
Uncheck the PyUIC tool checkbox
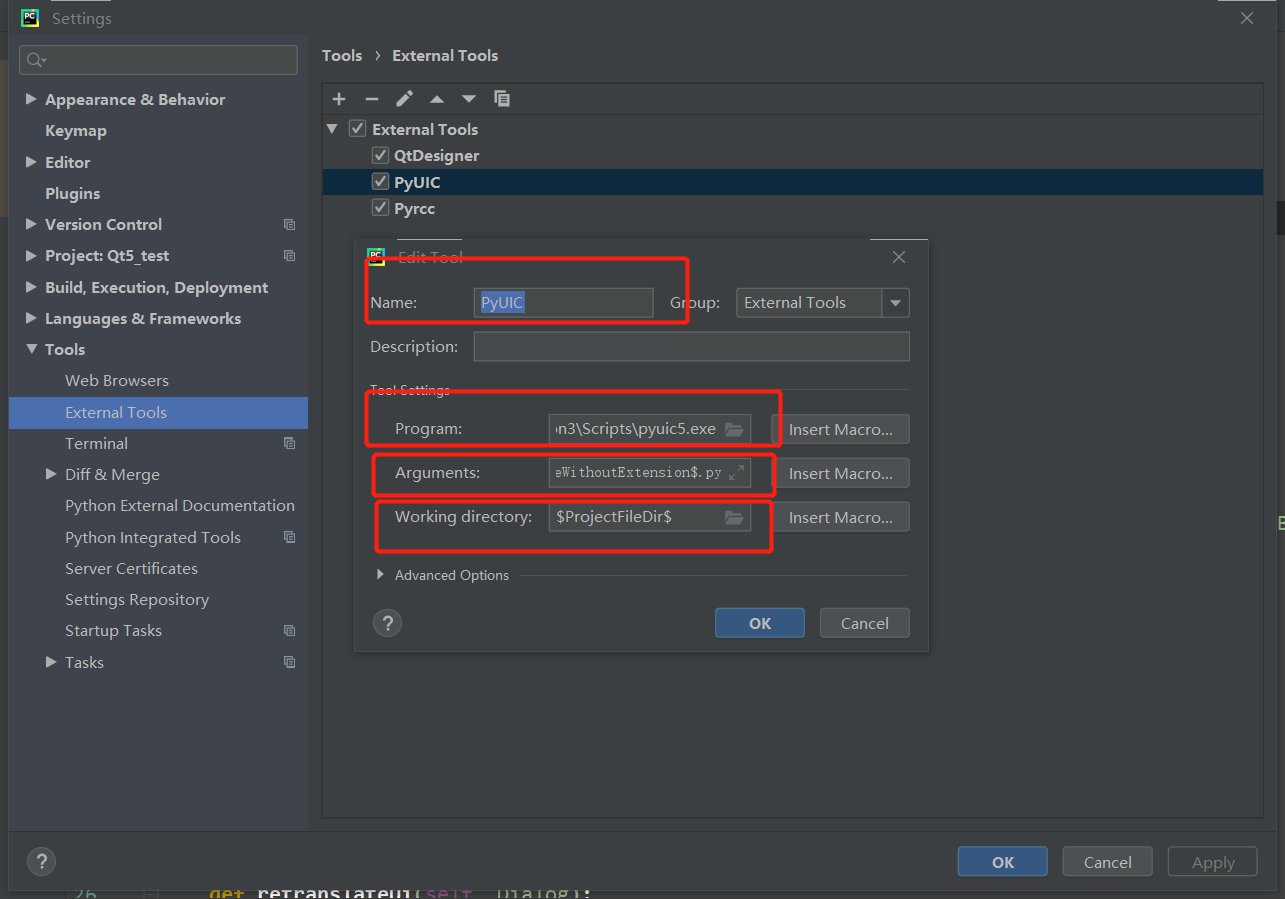380,182
